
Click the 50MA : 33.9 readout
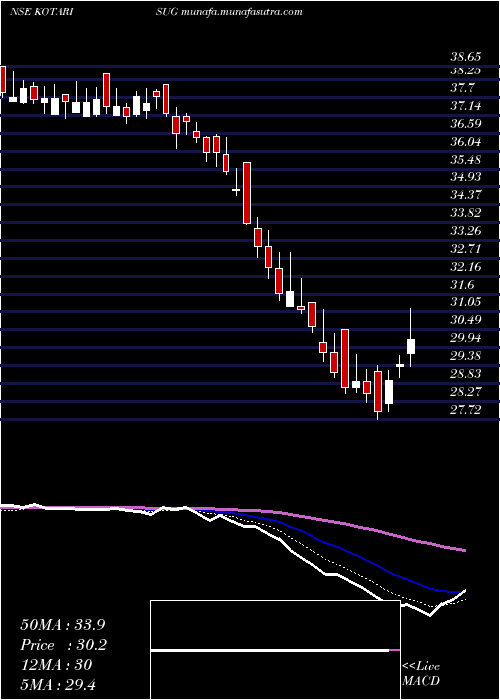click(63, 625)
